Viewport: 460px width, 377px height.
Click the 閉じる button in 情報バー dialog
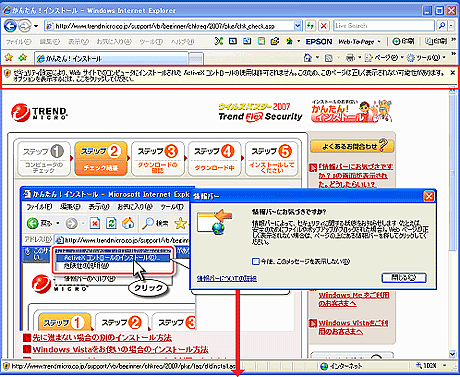pos(404,277)
